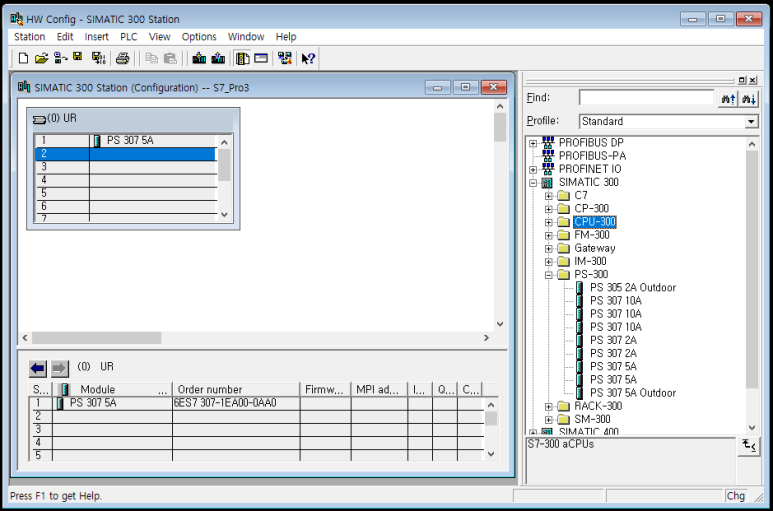The height and width of the screenshot is (511, 773).
Task: Click the Save and Compile icon
Action: coord(99,58)
